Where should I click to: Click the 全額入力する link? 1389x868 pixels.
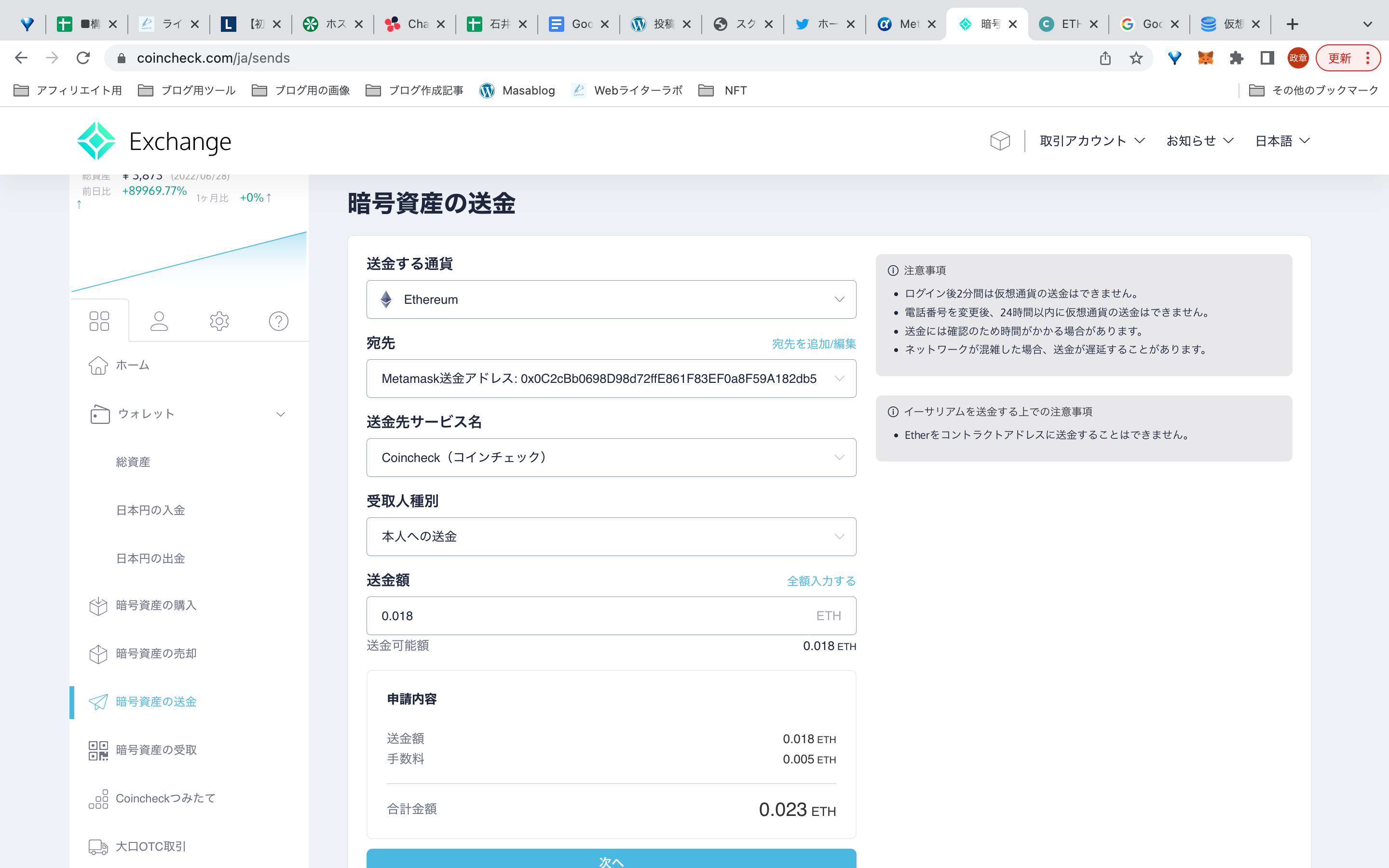tap(821, 581)
